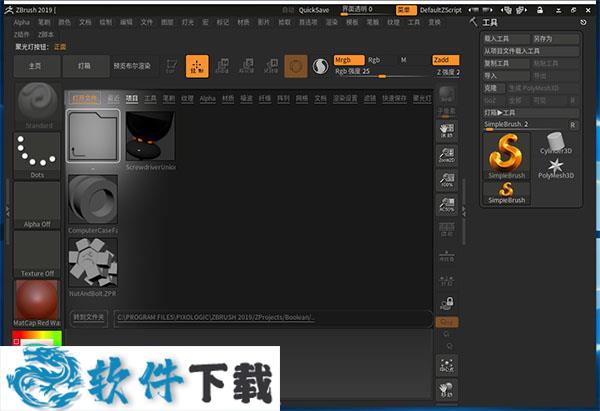
Task: Click the 复制工具 button
Action: click(506, 64)
